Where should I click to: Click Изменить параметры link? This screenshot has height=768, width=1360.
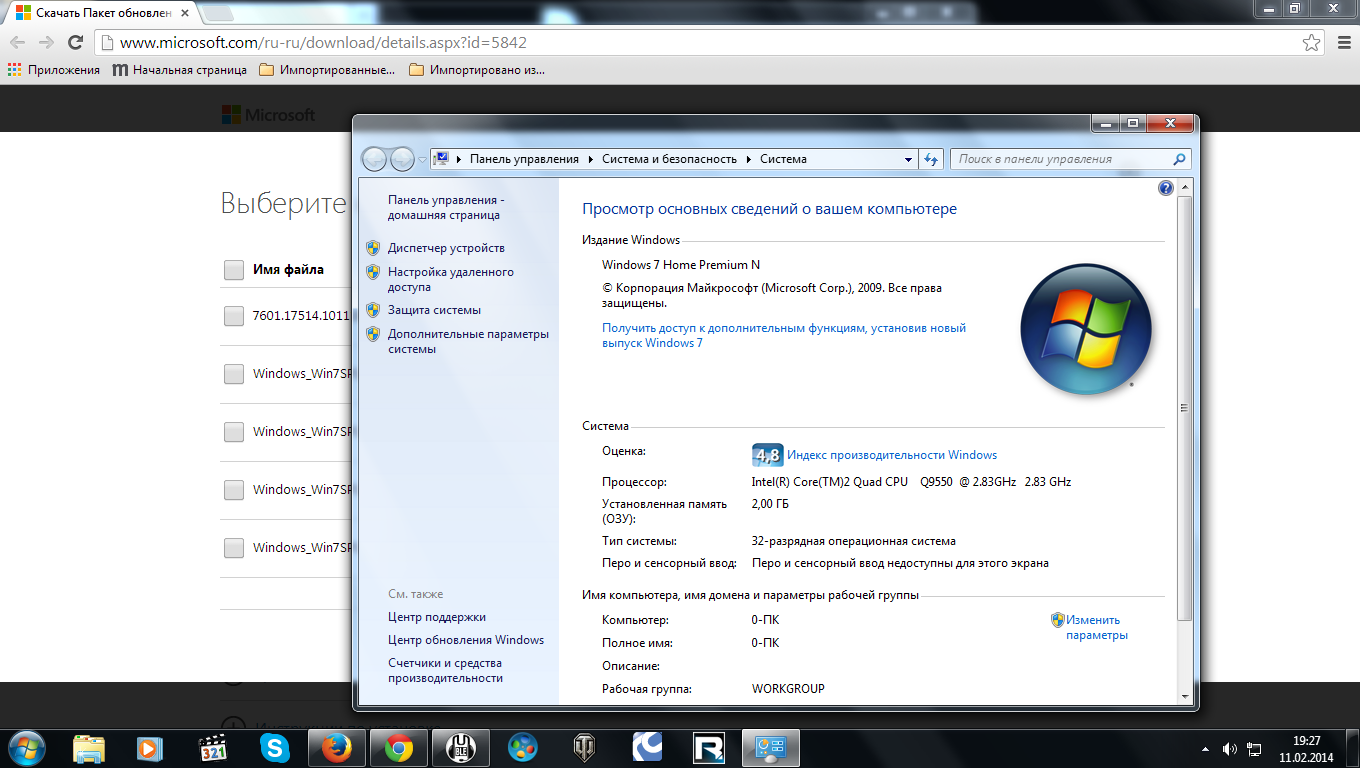click(1096, 627)
